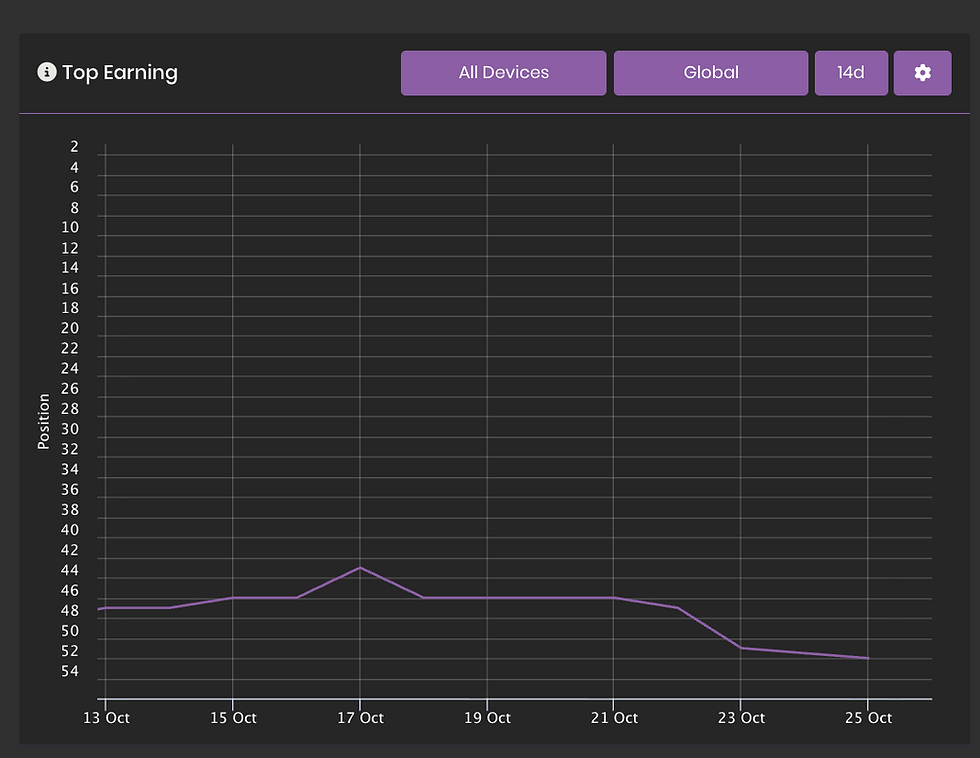Click the 17 Oct peak on chart line
Image resolution: width=980 pixels, height=758 pixels.
359,567
